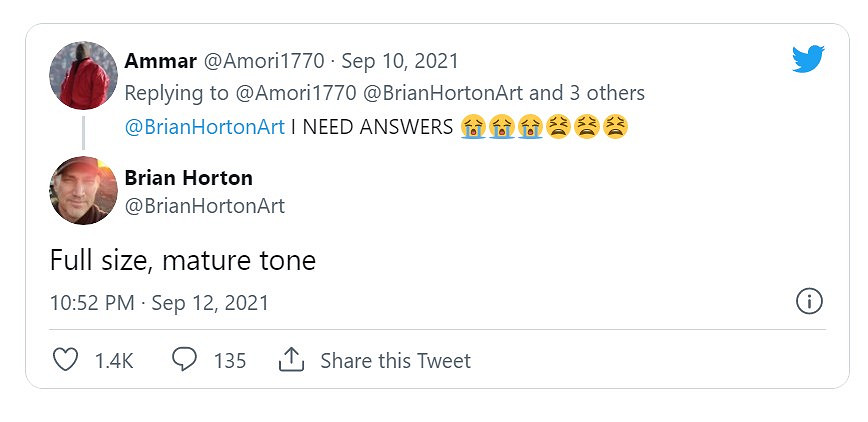Open the 10:52 PM · Sep 12, 2021 timestamp

[x=159, y=302]
